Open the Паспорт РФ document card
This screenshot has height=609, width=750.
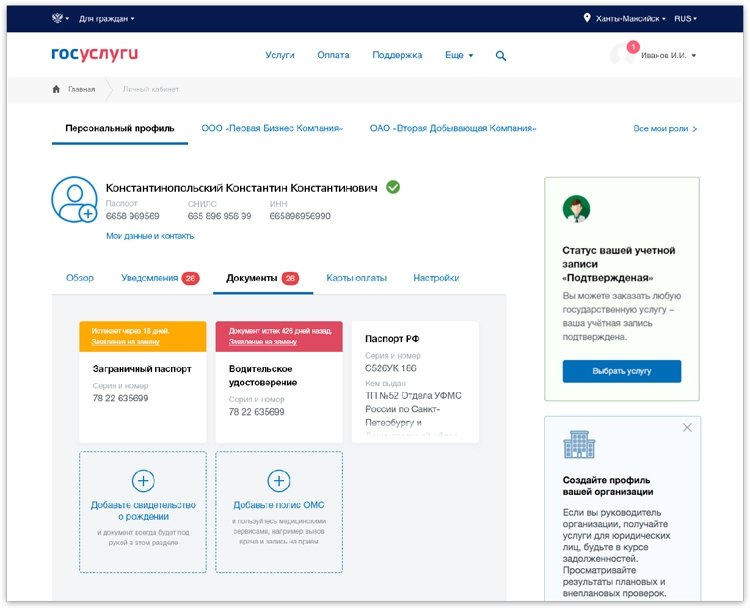pyautogui.click(x=415, y=382)
